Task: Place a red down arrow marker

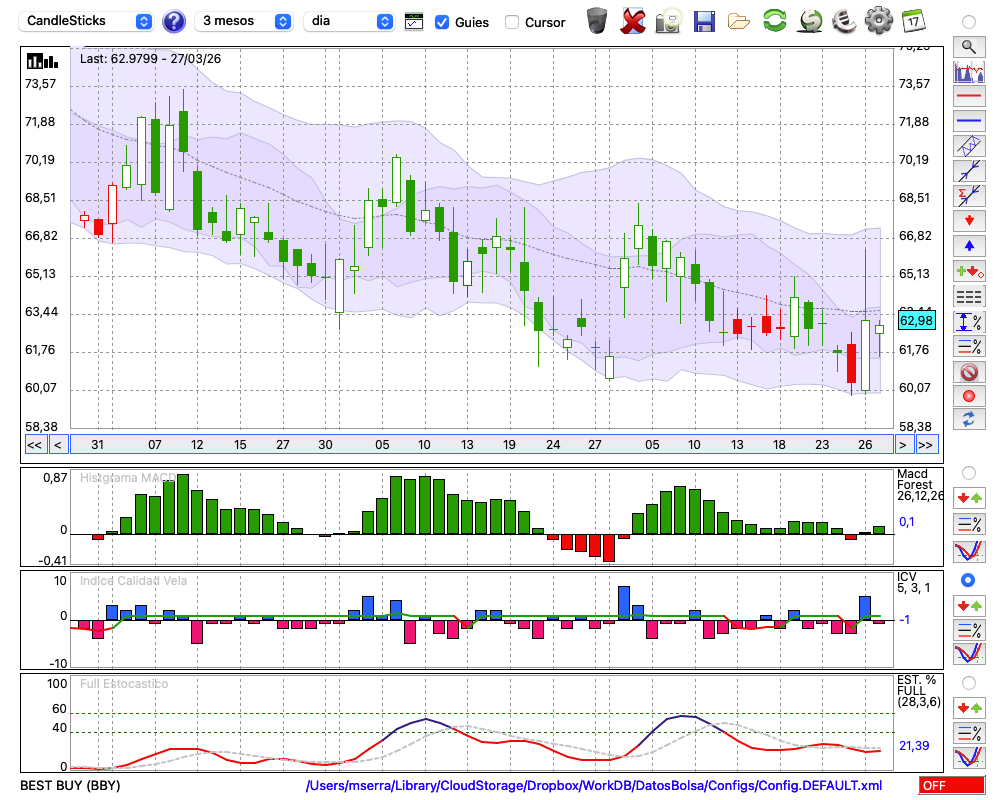Action: click(968, 221)
